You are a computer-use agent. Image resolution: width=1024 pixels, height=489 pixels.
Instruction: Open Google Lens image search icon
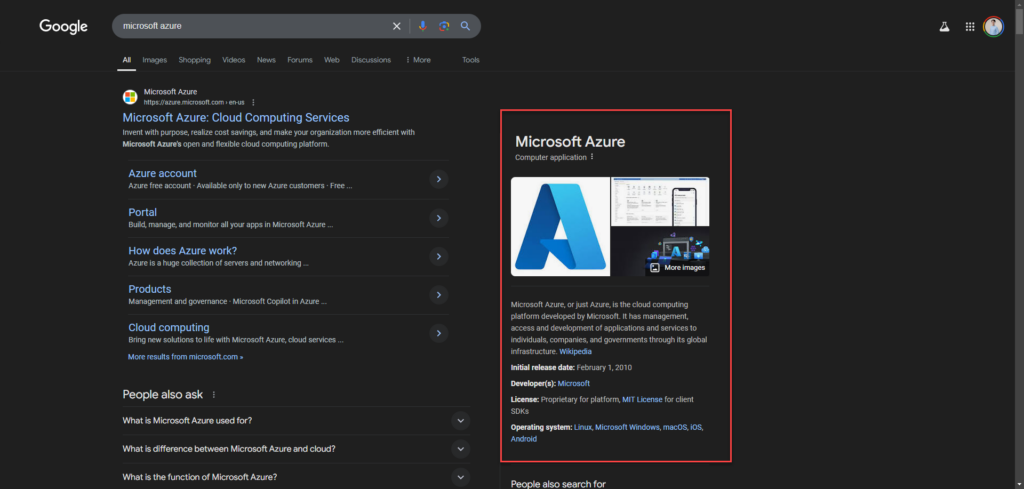pos(444,26)
